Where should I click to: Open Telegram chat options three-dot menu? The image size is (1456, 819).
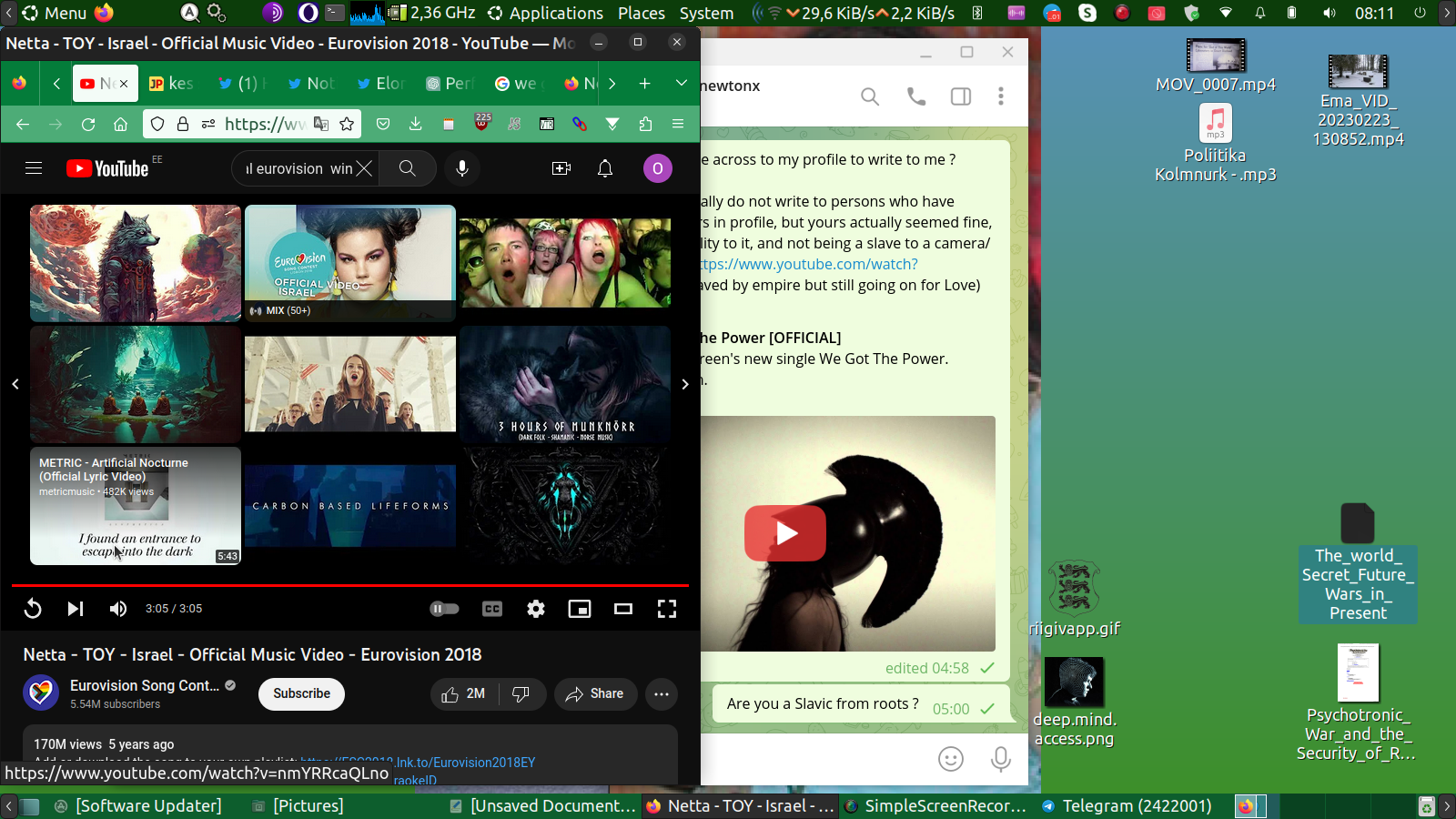coord(1001,96)
